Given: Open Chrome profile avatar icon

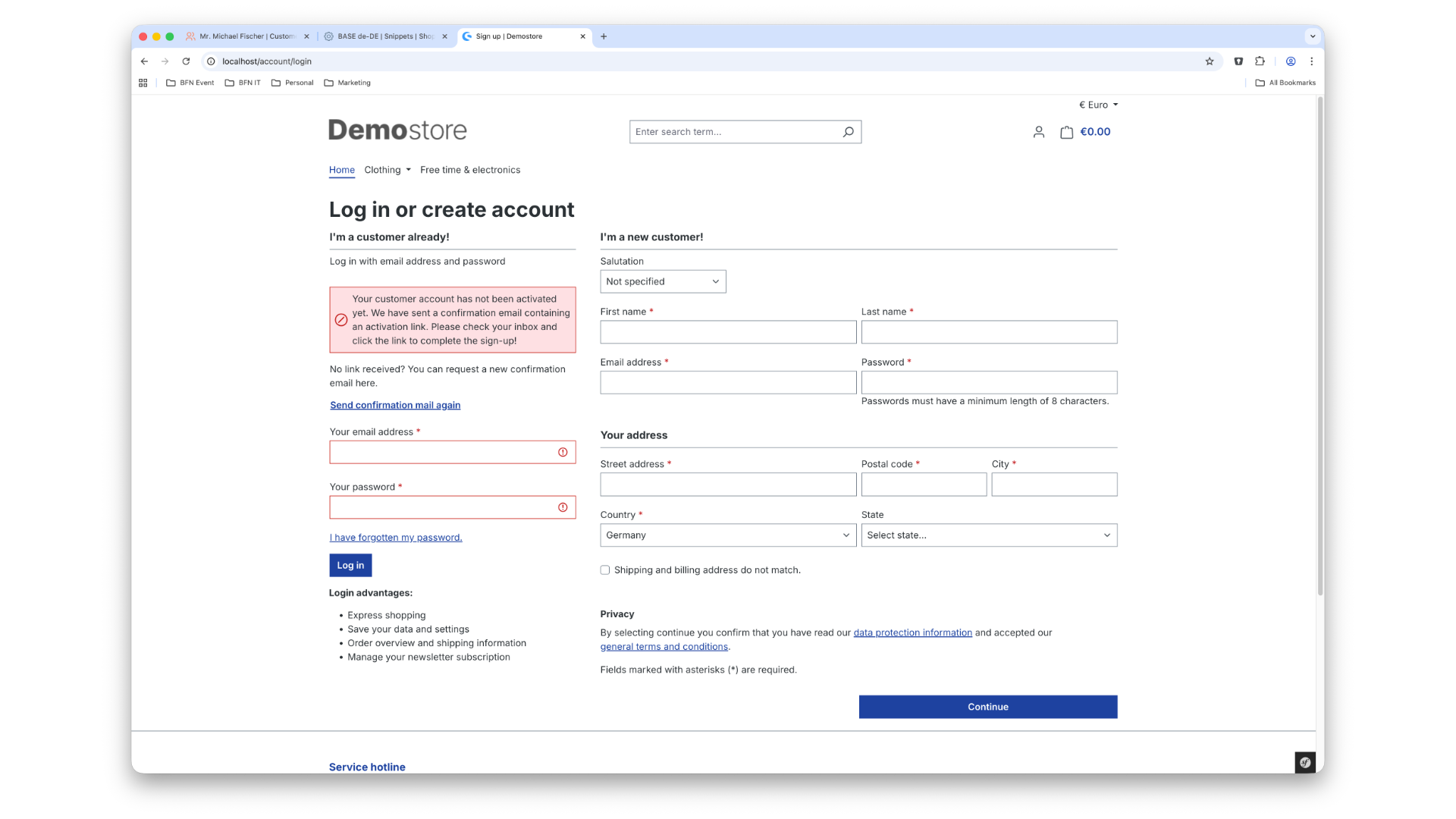Looking at the screenshot, I should [1290, 61].
